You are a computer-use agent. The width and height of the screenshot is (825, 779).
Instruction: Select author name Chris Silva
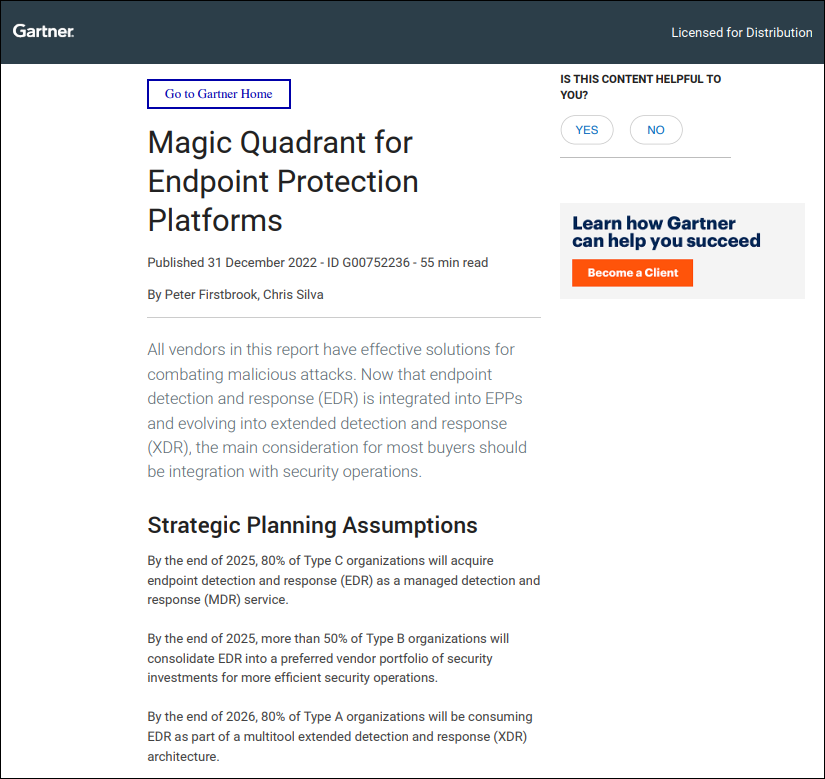(x=293, y=295)
